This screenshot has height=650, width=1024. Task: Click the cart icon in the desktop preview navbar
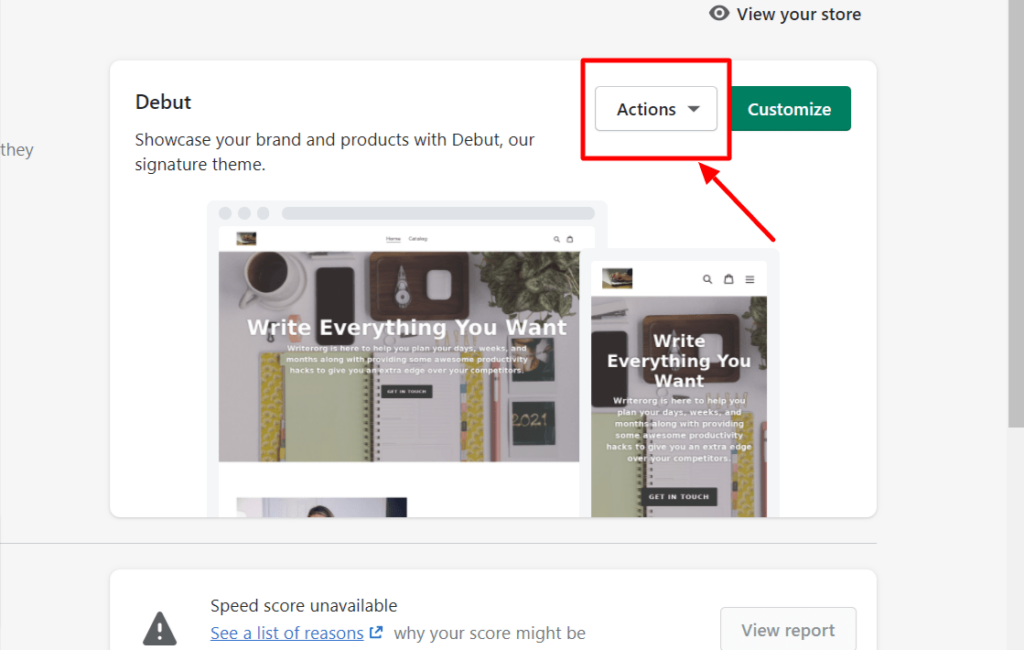tap(570, 238)
